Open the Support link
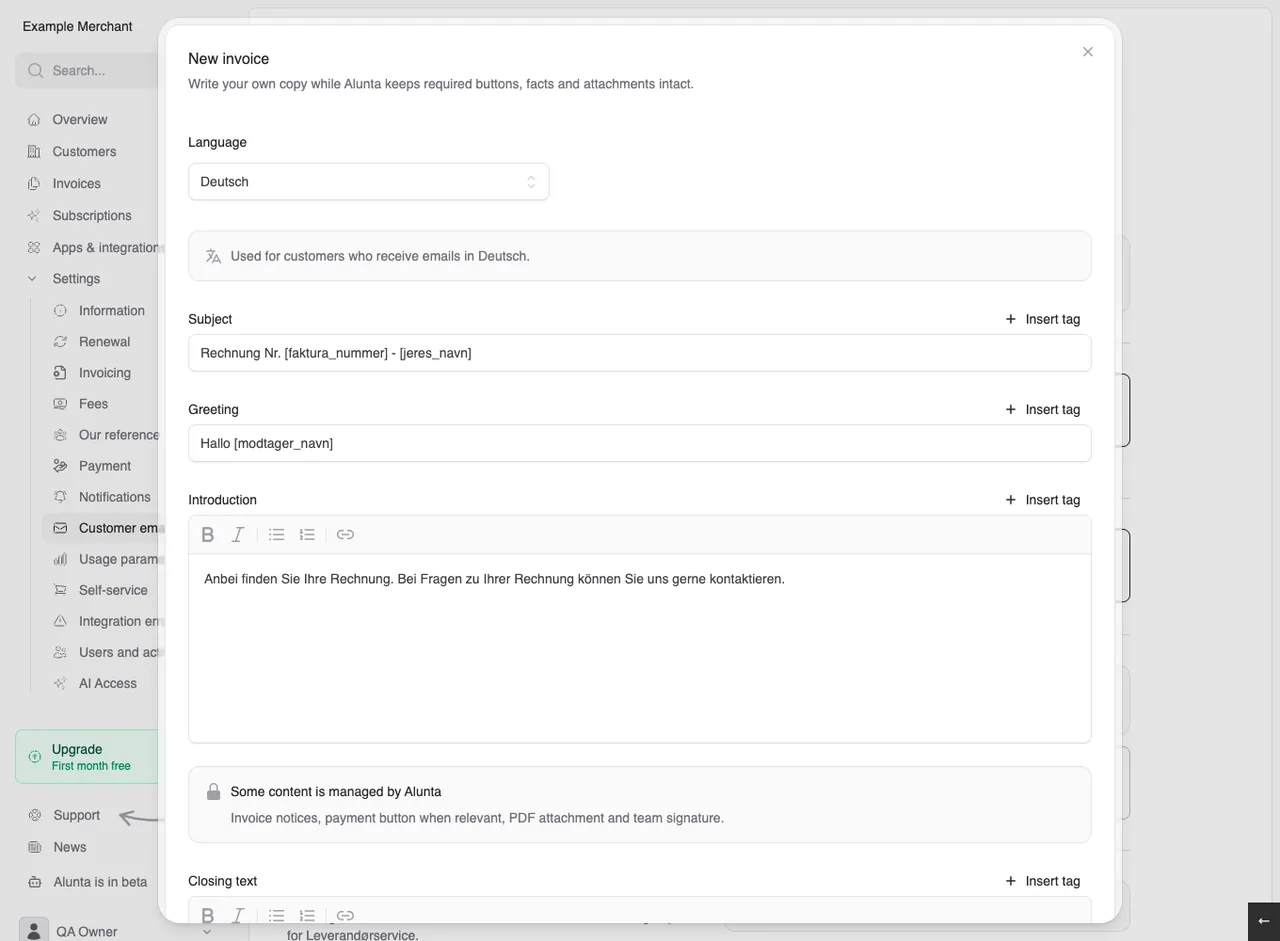Image resolution: width=1280 pixels, height=941 pixels. pos(76,816)
